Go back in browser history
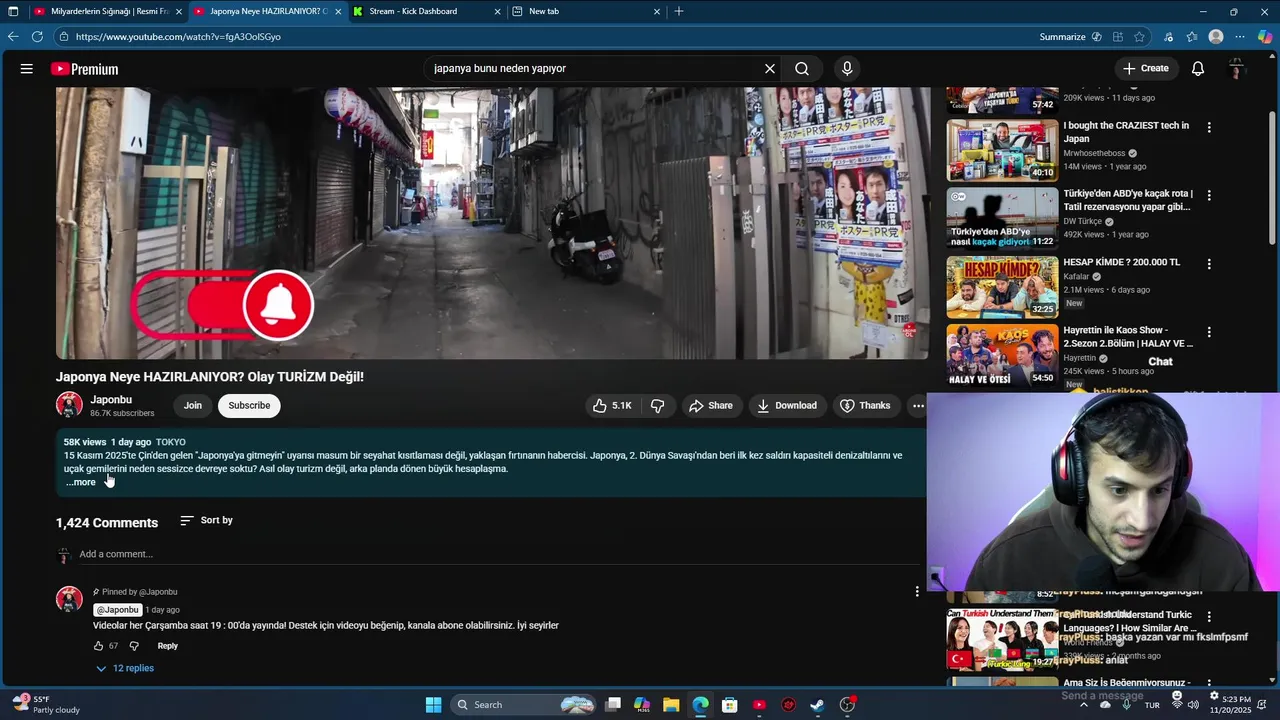The image size is (1280, 720). (13, 37)
